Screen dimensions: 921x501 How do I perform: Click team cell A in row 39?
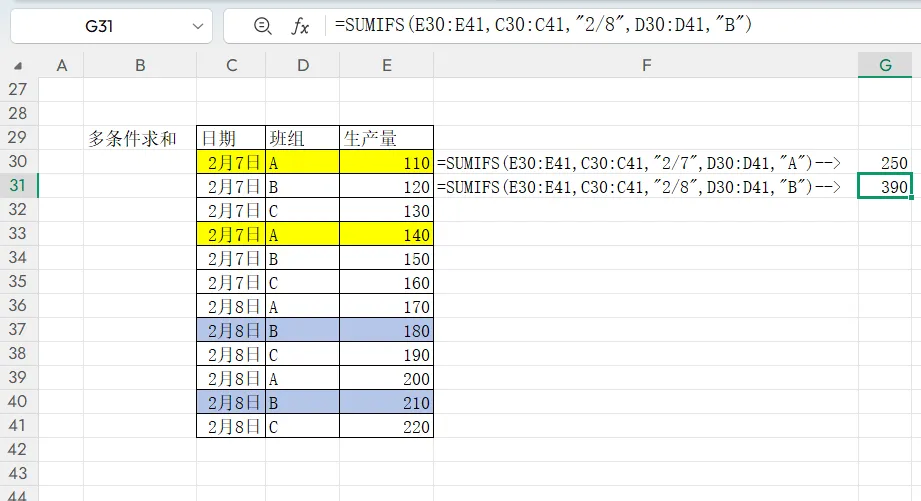[x=302, y=379]
